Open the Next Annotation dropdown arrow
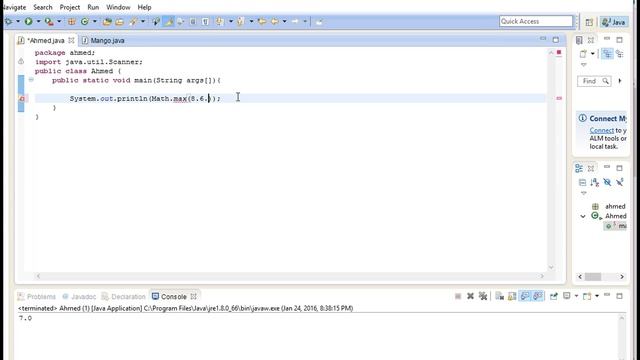The height and width of the screenshot is (360, 640). [x=230, y=22]
